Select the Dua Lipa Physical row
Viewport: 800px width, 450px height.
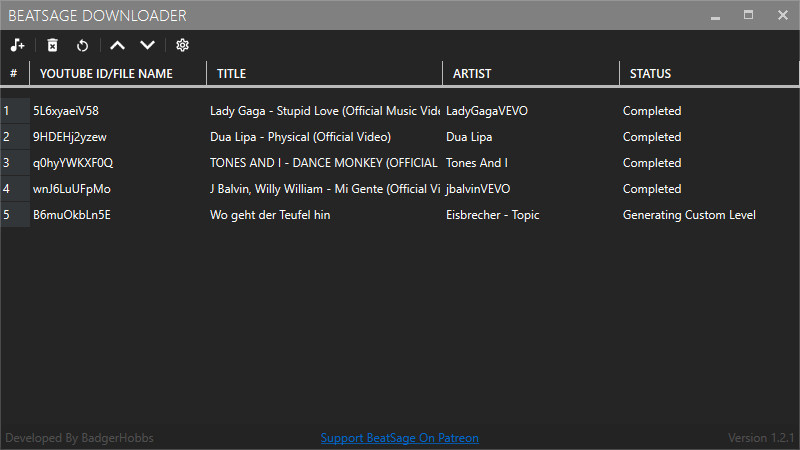400,137
